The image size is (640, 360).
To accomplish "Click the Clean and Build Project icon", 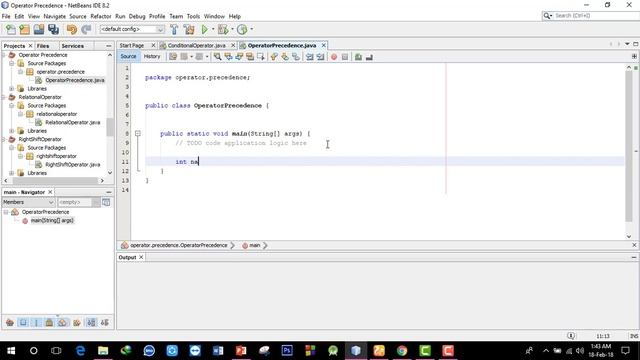I will click(189, 29).
